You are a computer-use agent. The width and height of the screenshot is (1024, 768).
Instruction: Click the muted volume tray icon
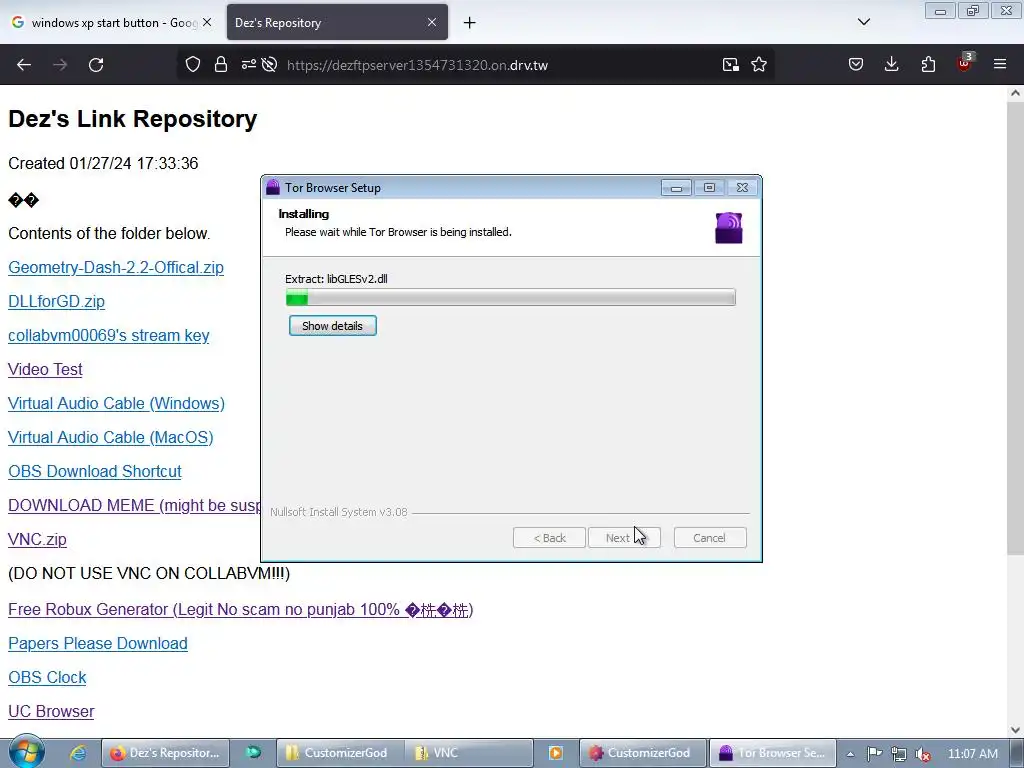click(x=923, y=754)
